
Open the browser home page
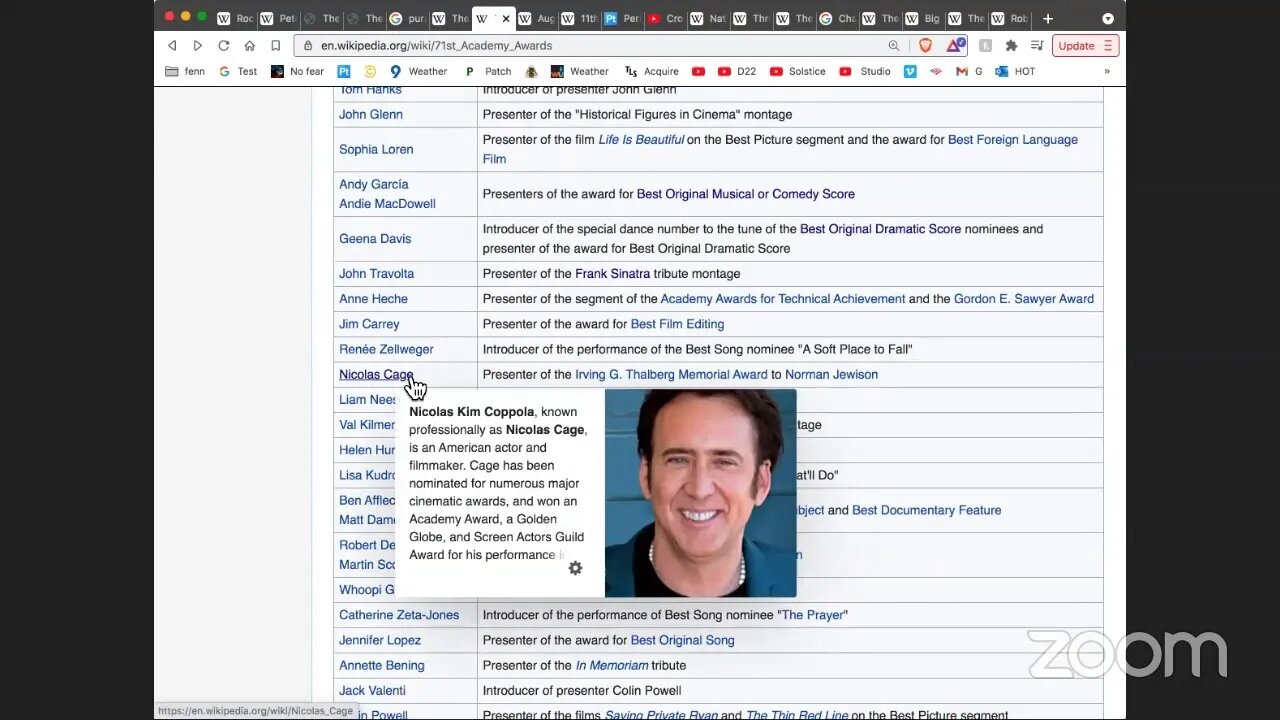[249, 45]
